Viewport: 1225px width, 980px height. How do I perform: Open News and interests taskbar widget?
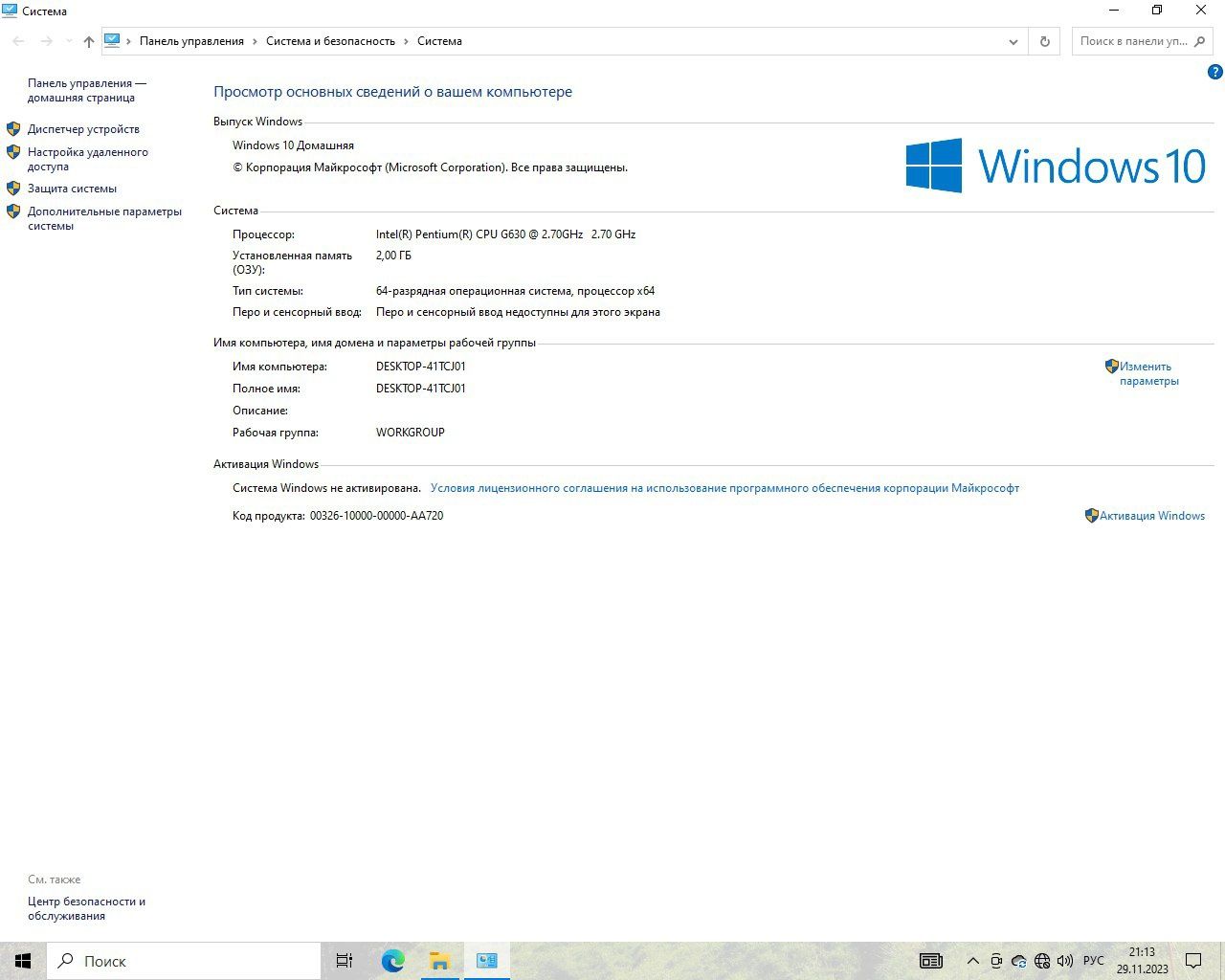pyautogui.click(x=930, y=961)
